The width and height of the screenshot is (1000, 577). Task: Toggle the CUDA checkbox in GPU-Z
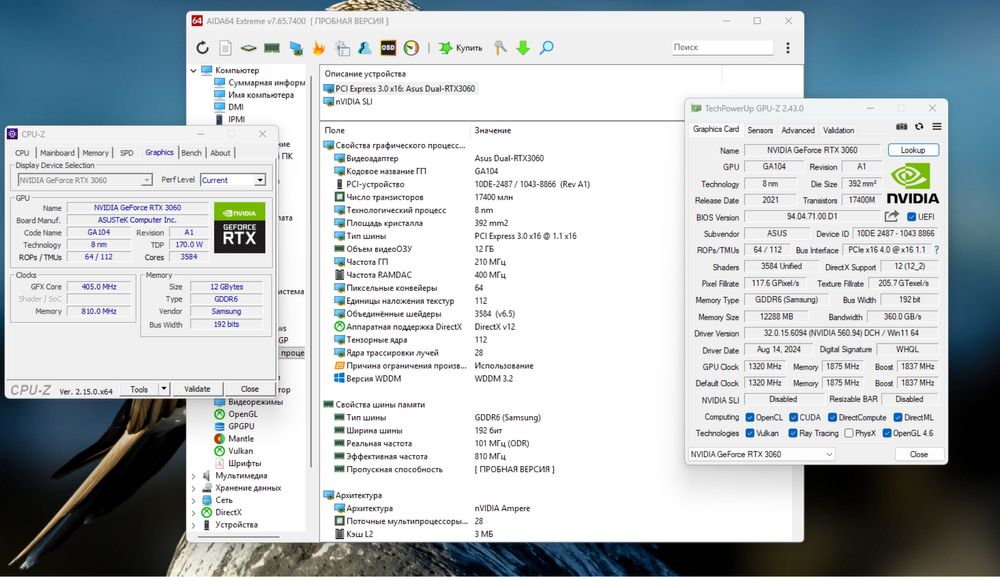coord(793,417)
